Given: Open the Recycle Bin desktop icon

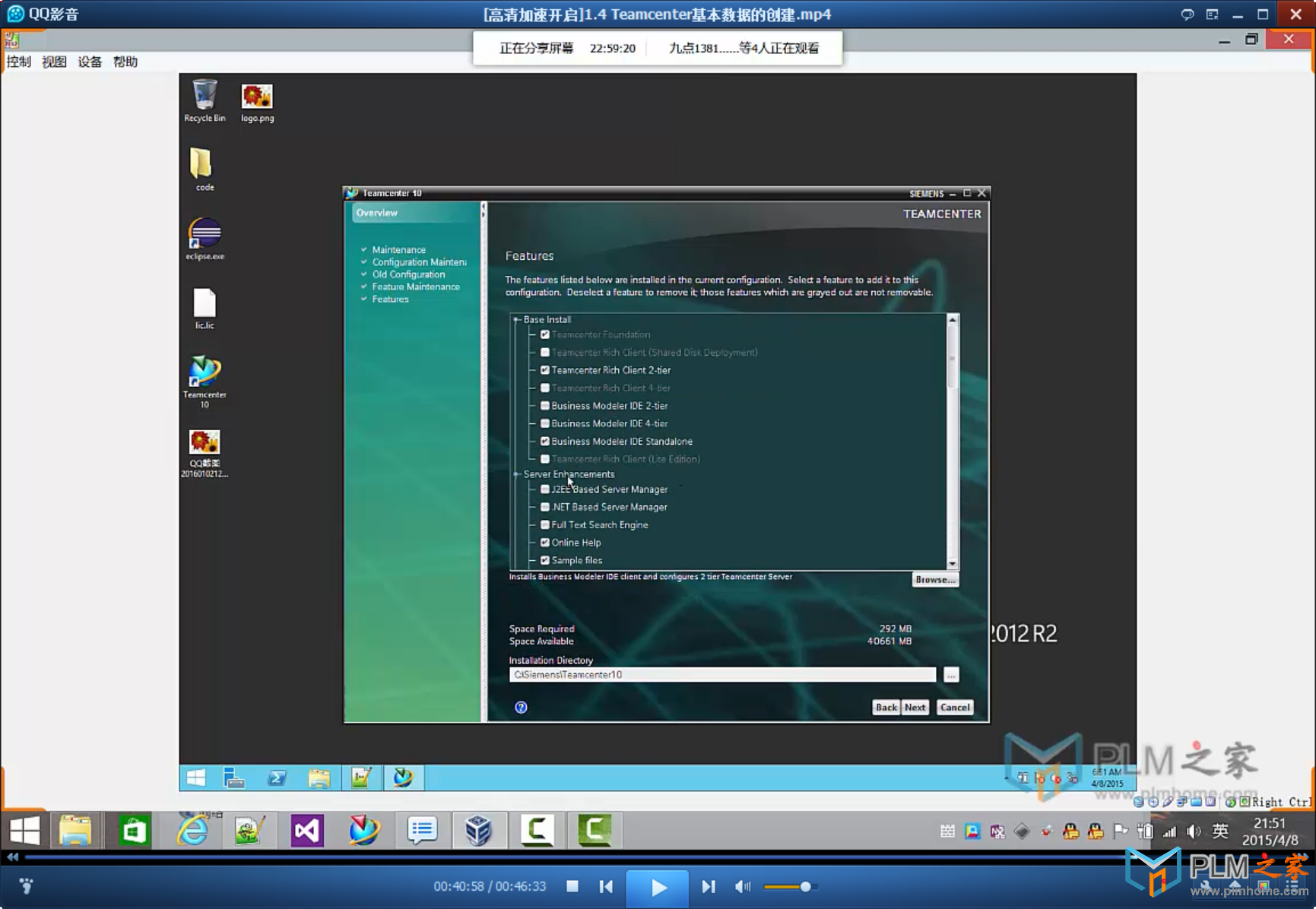Looking at the screenshot, I should pyautogui.click(x=205, y=100).
